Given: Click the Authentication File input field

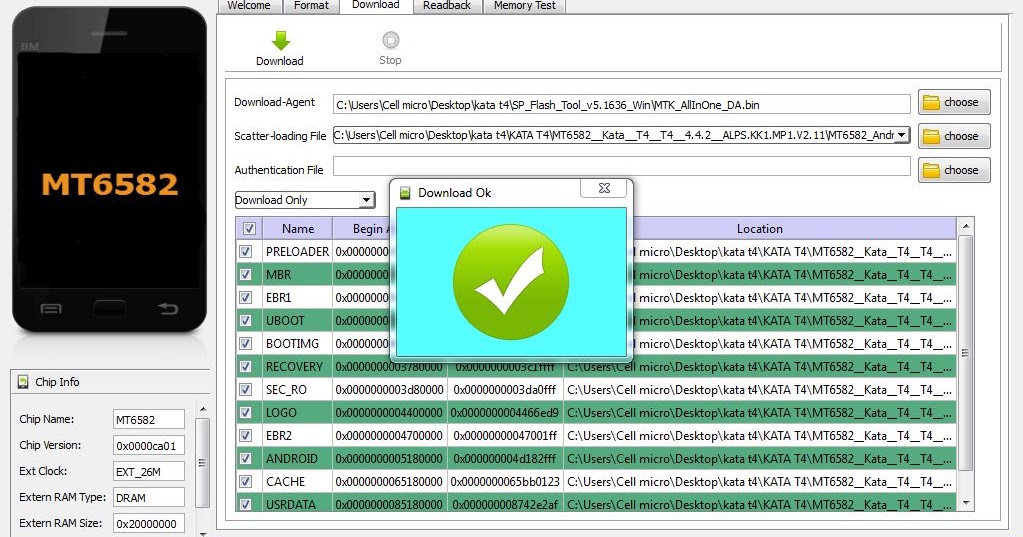Looking at the screenshot, I should [621, 166].
